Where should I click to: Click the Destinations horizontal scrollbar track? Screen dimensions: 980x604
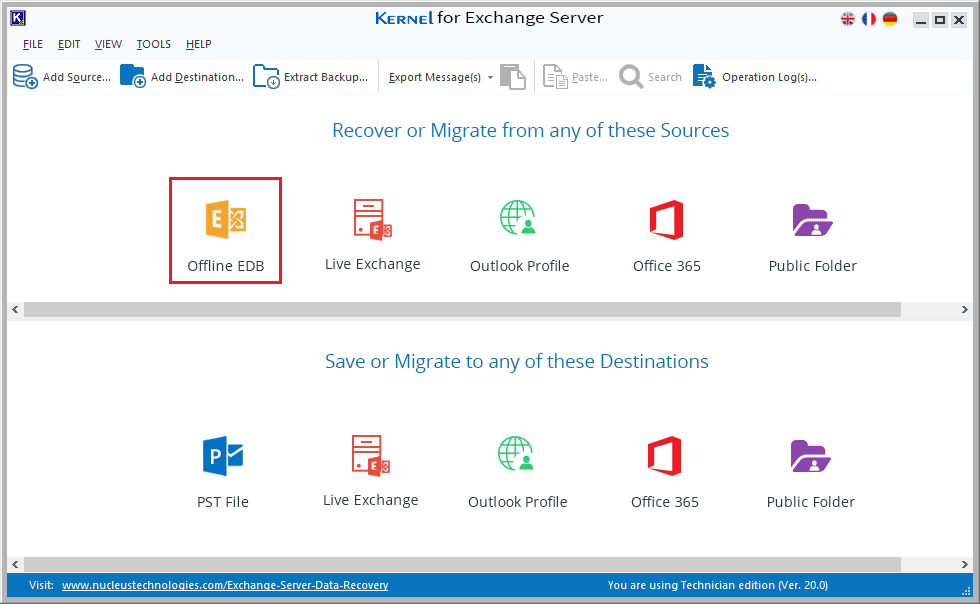(462, 565)
